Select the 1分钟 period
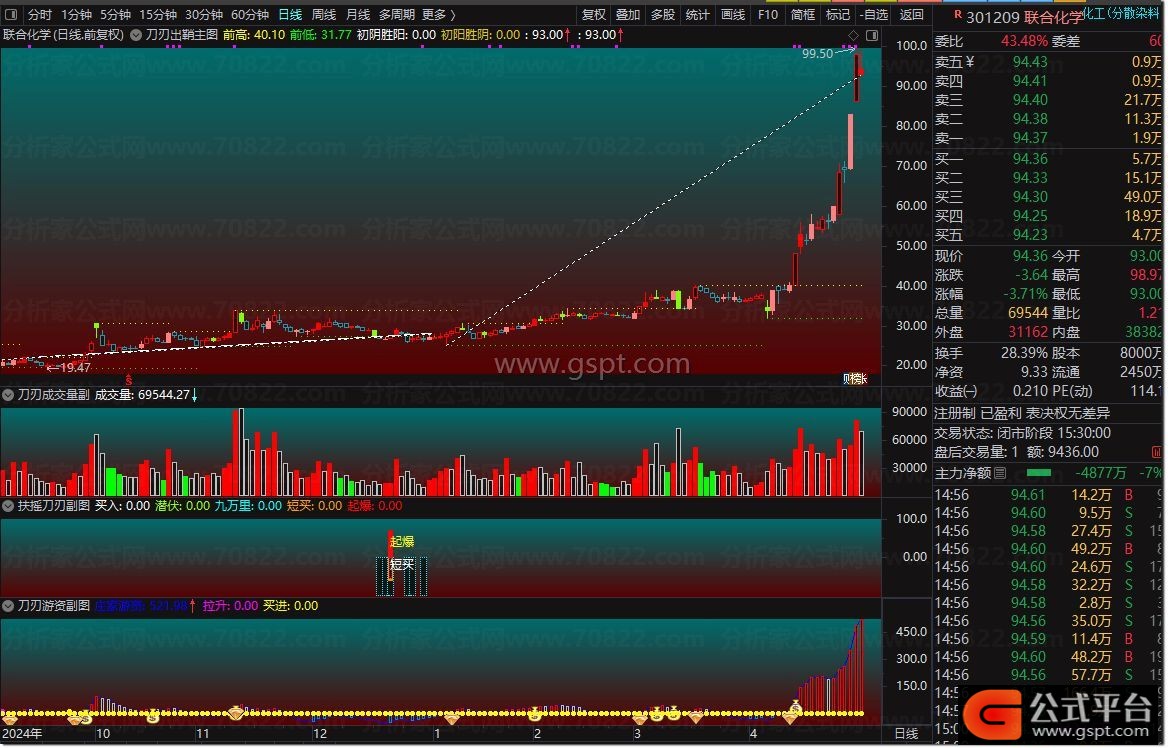 (x=76, y=14)
